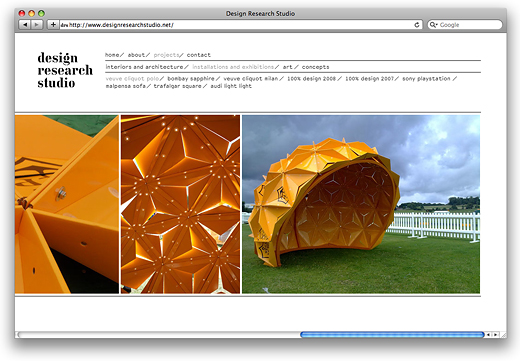Click the lit orange star-pattern interior photo
This screenshot has height=361, width=520.
click(180, 204)
